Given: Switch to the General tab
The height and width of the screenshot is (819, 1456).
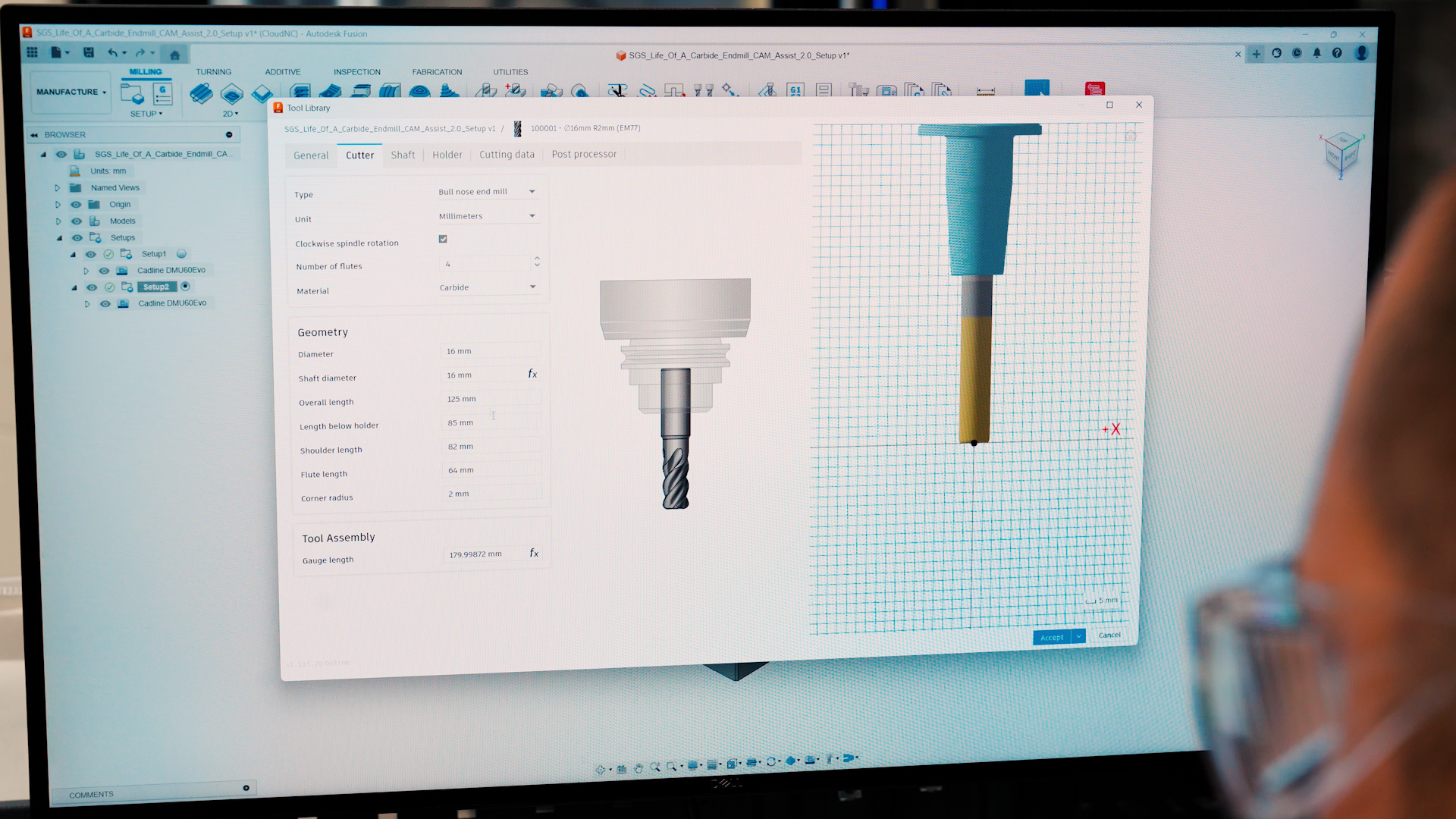Looking at the screenshot, I should 311,155.
